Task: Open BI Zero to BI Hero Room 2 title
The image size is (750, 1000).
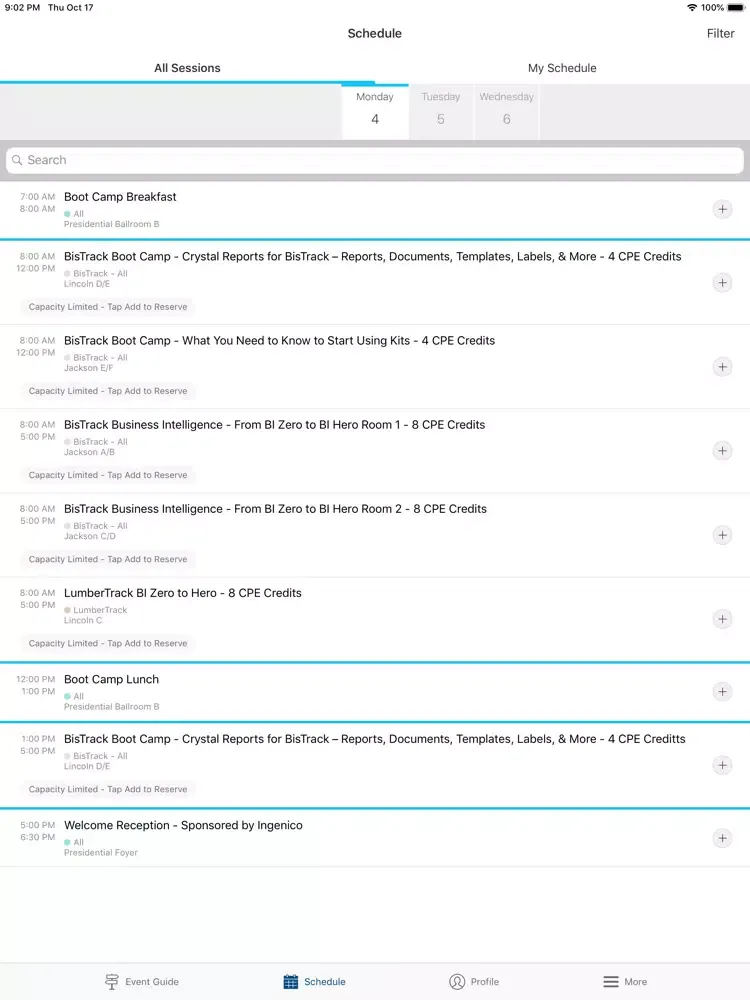Action: click(275, 509)
